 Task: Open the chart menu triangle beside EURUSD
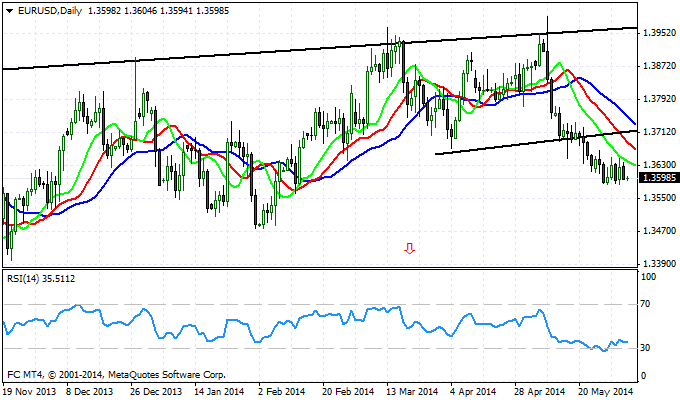tap(9, 11)
